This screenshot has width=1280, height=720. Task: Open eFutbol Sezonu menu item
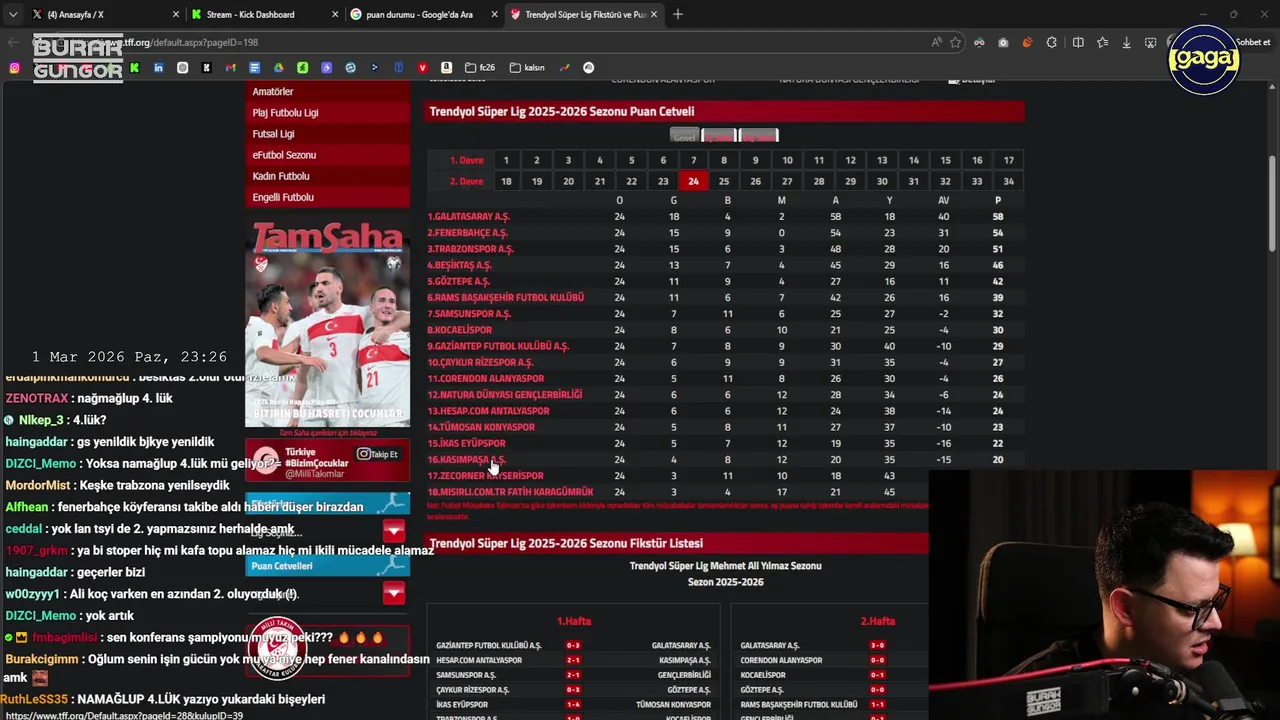click(327, 155)
